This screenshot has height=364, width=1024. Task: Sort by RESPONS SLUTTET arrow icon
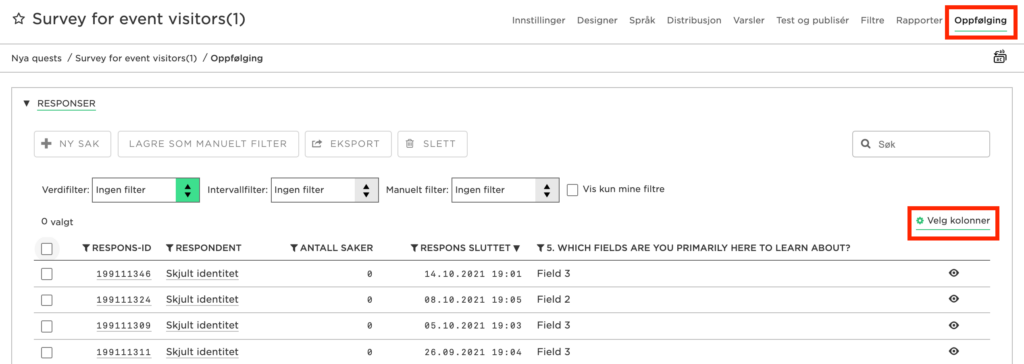click(517, 248)
